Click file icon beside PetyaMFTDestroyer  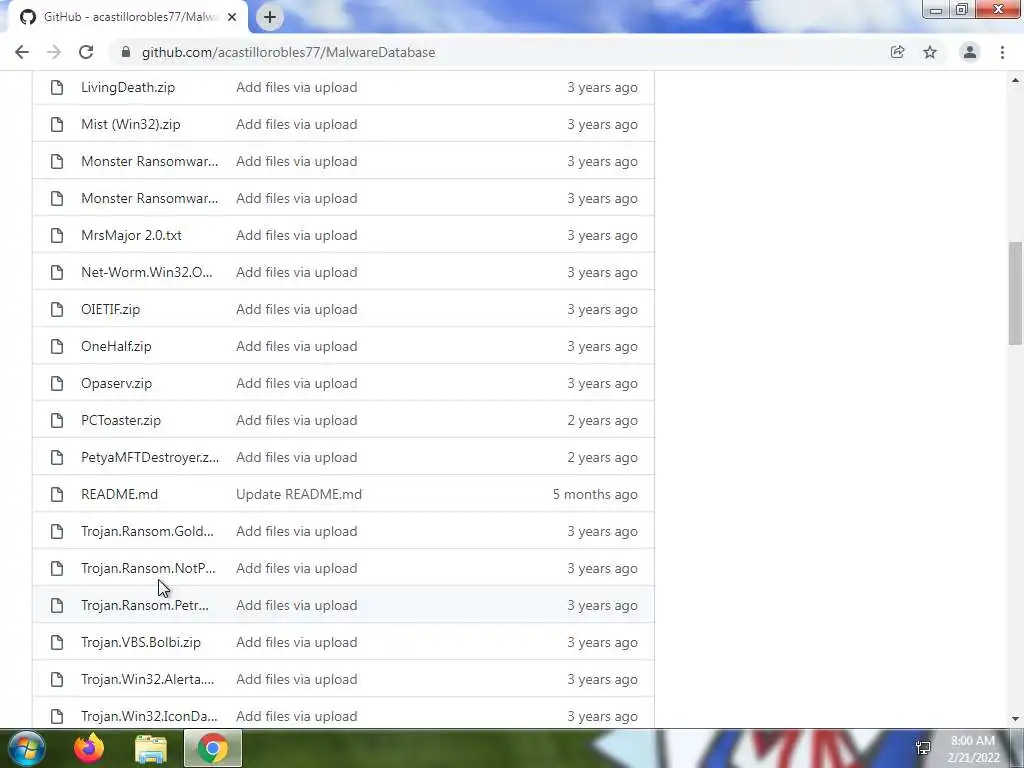[57, 457]
